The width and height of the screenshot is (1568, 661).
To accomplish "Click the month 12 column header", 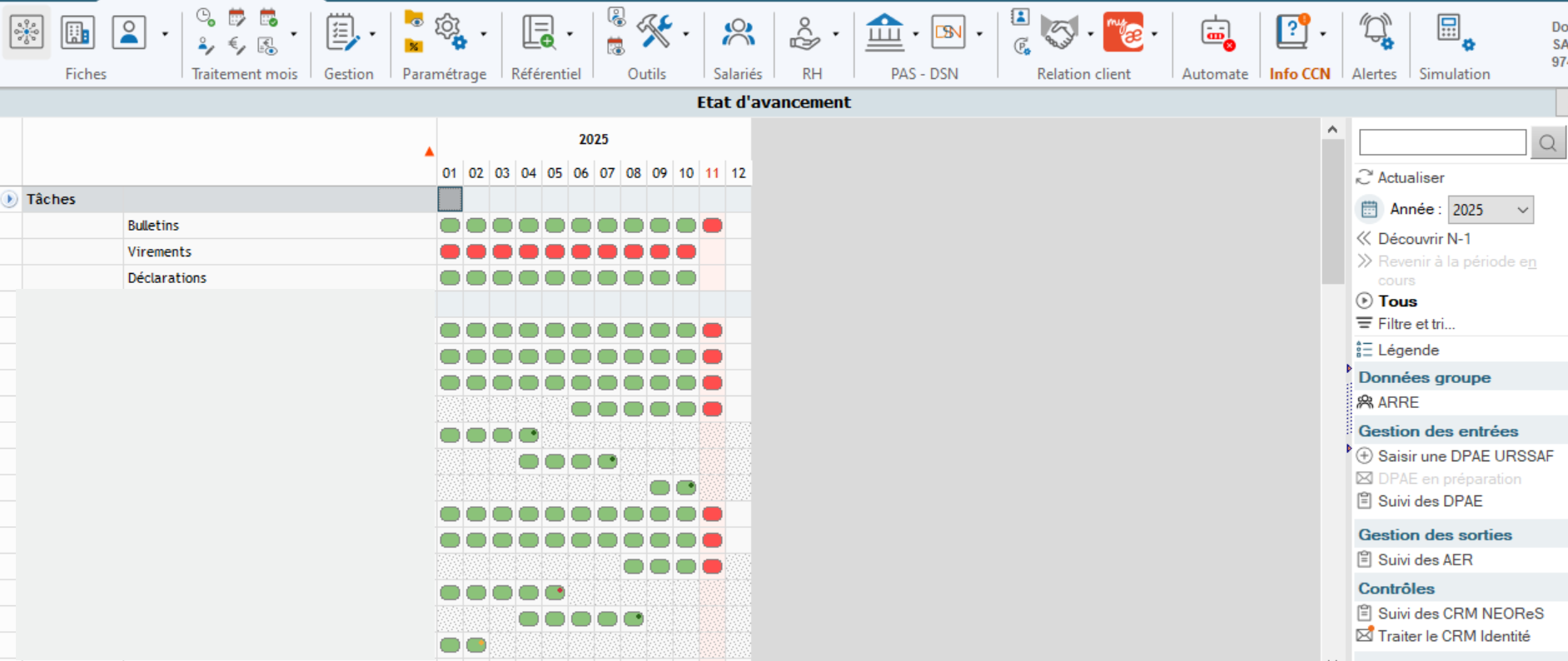I will pyautogui.click(x=739, y=173).
